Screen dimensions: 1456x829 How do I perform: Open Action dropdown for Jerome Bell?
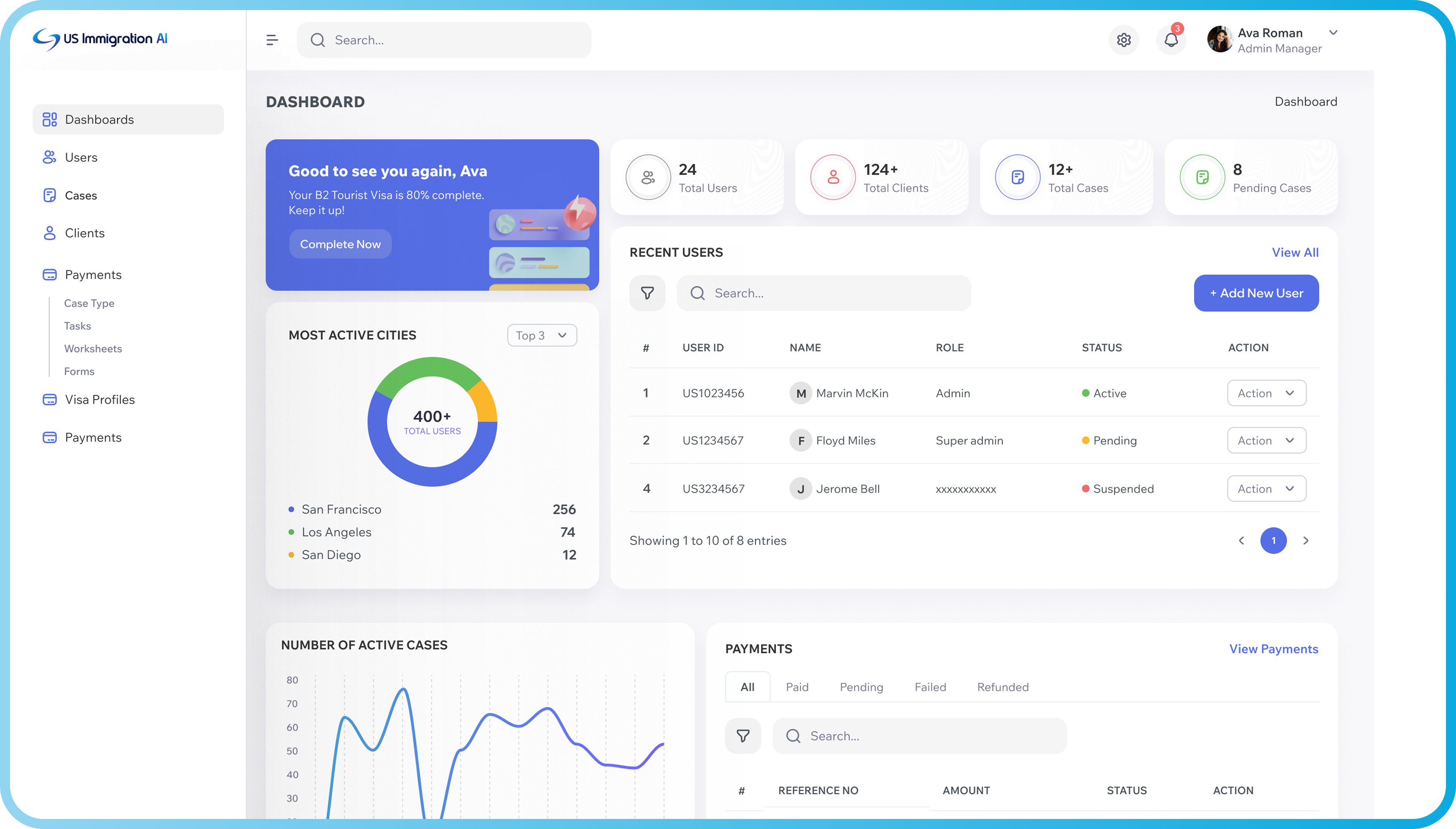[x=1266, y=488]
